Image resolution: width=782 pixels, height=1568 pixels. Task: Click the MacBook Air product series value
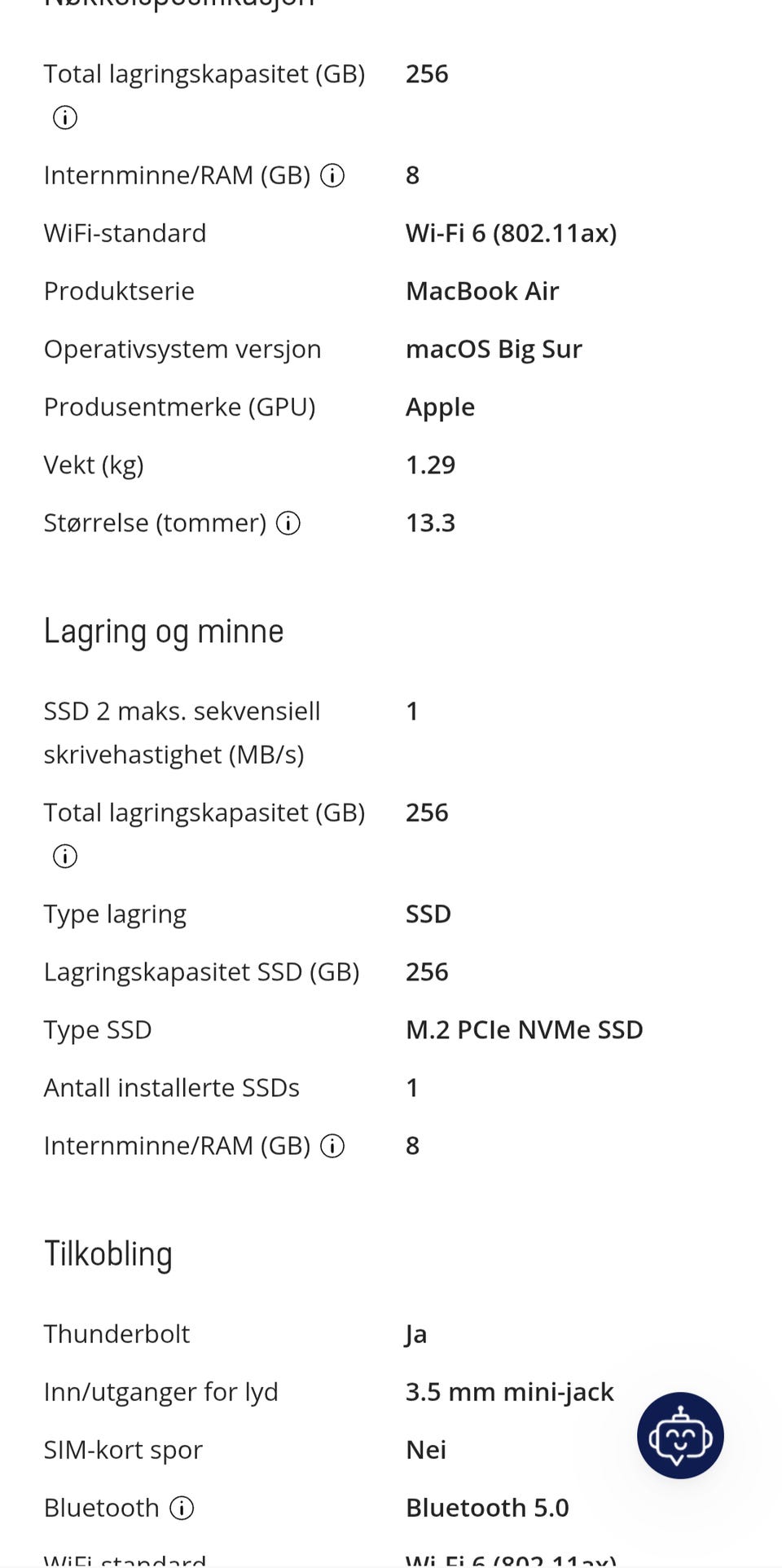click(x=482, y=291)
